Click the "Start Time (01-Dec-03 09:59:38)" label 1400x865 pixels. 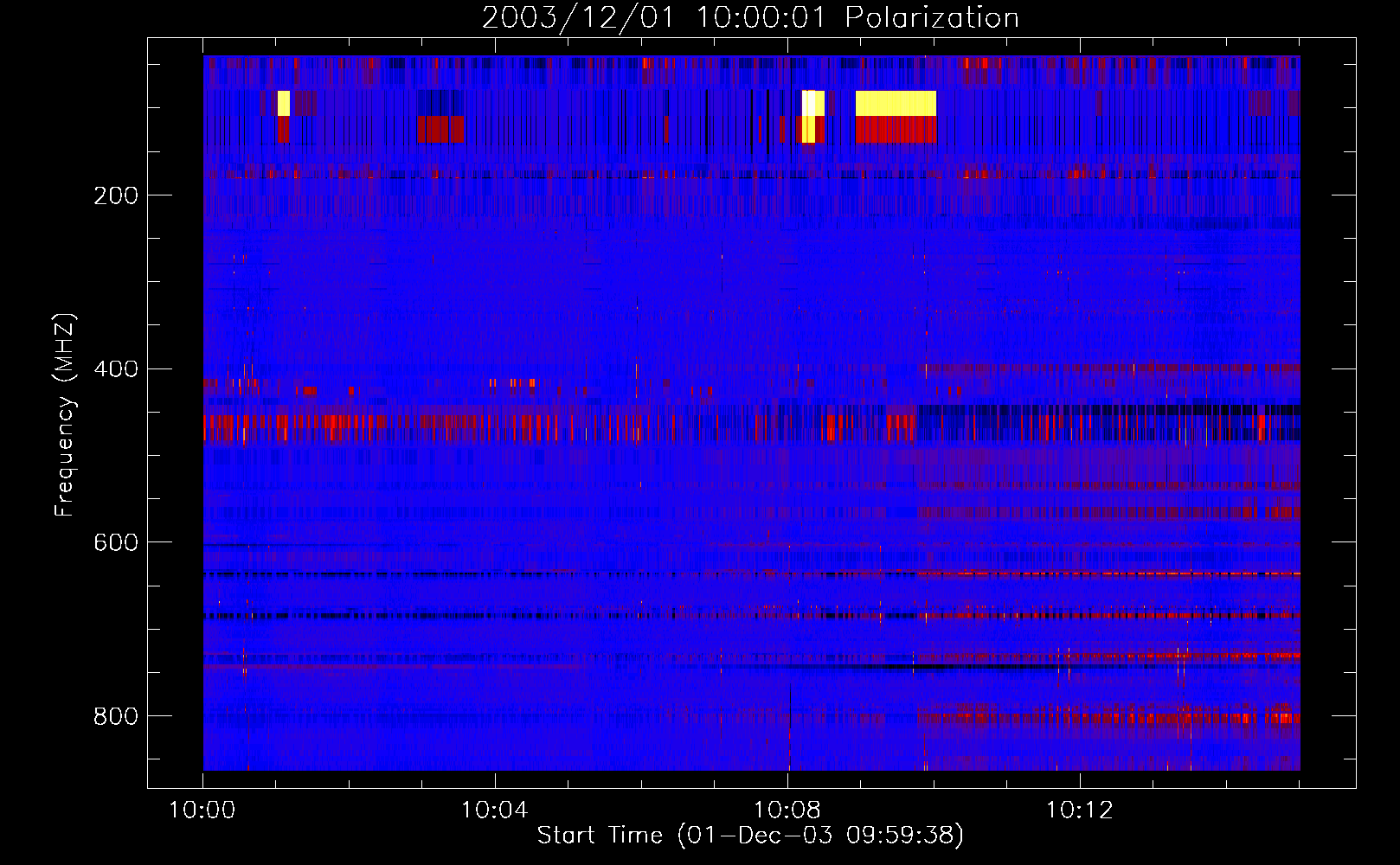coord(750,836)
